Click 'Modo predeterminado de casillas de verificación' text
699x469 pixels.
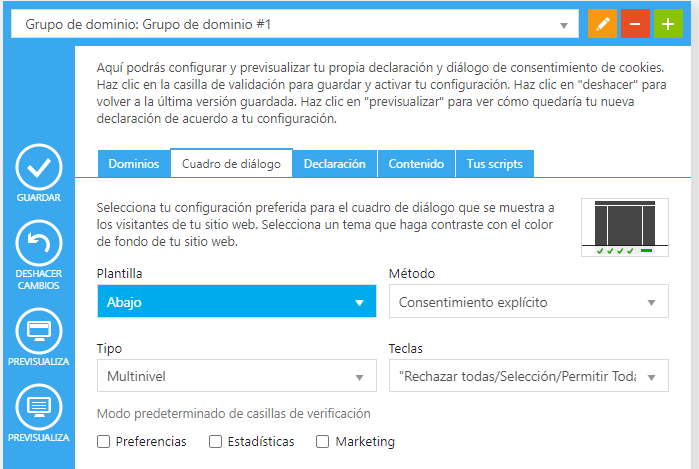coord(234,414)
